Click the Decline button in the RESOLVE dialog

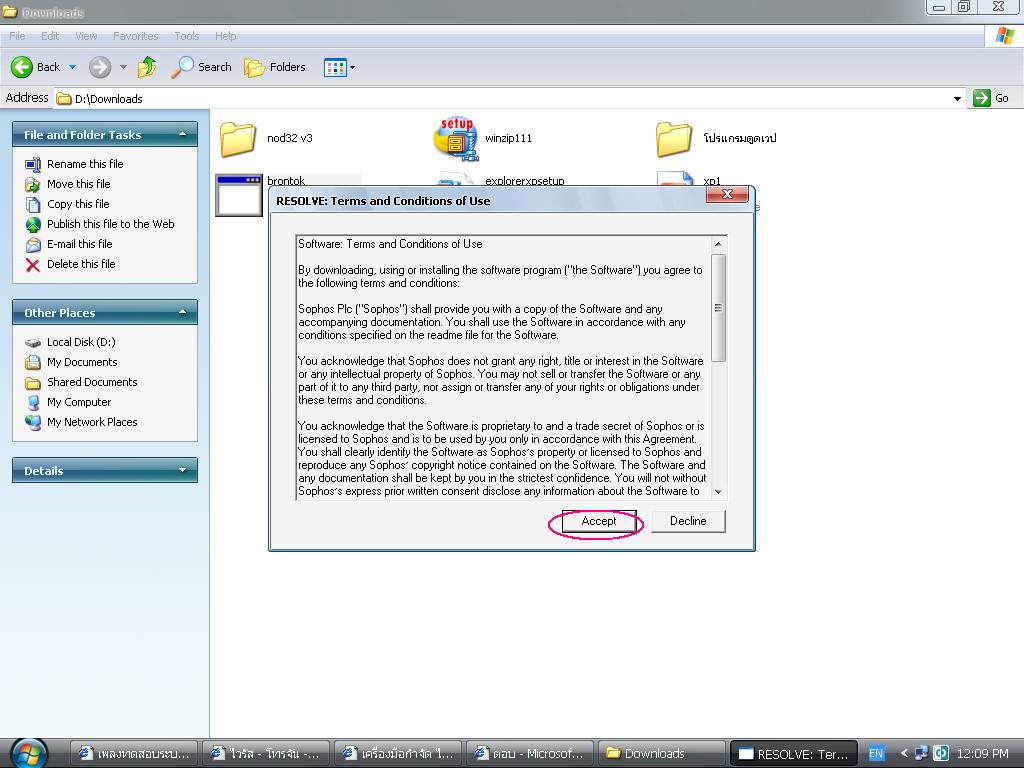coord(688,521)
